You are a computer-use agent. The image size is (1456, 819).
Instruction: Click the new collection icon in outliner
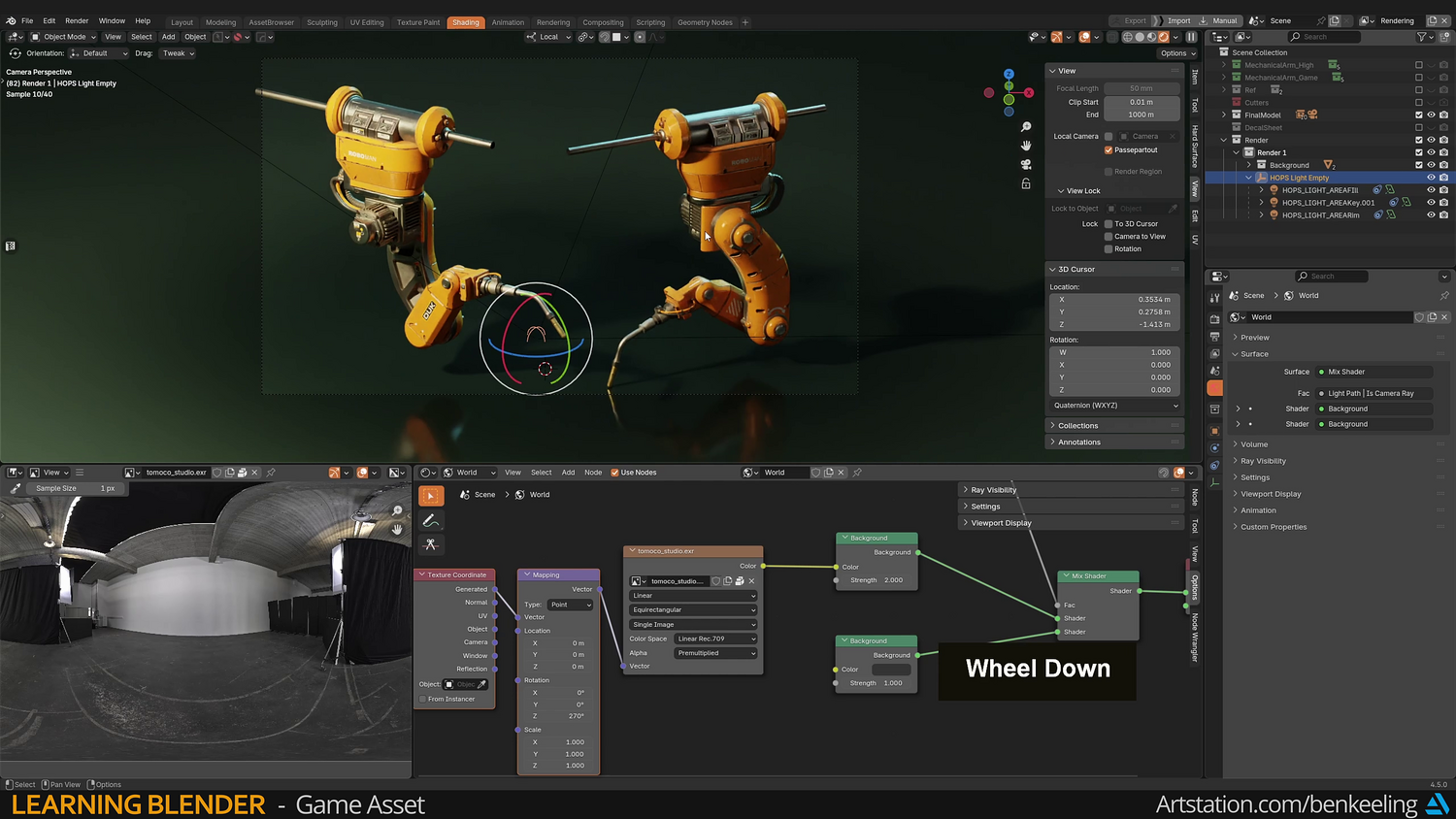pos(1443,37)
